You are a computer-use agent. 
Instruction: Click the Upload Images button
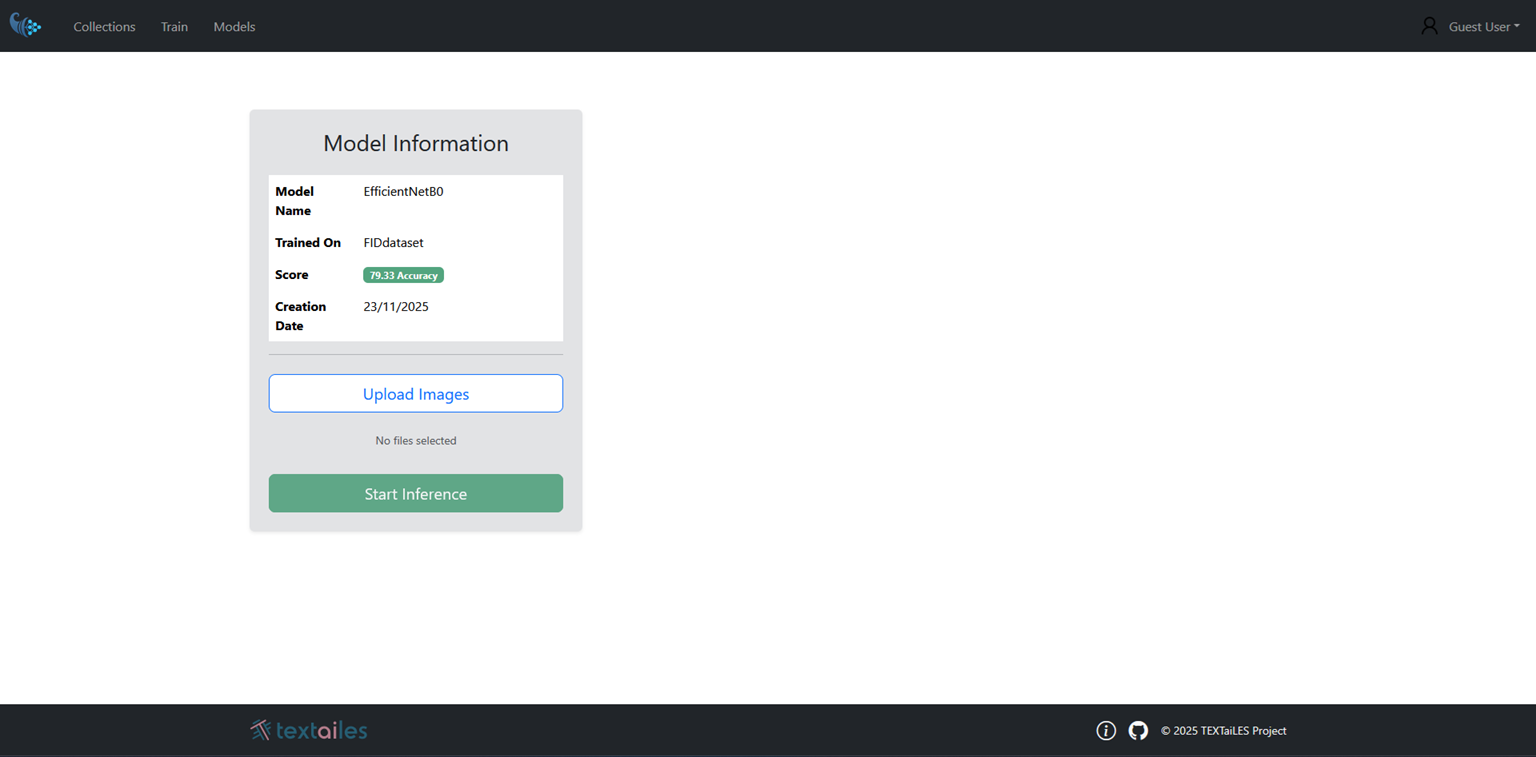coord(416,394)
